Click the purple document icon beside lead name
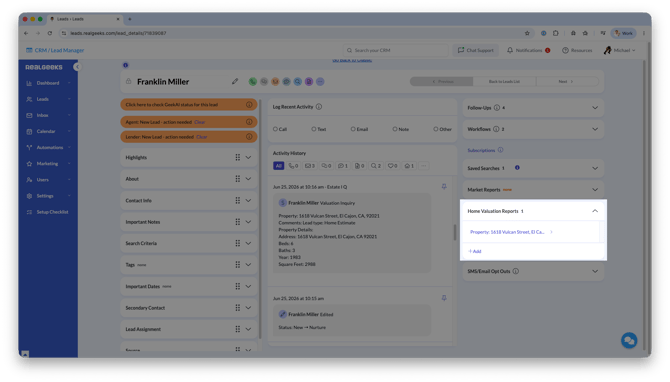This screenshot has width=670, height=382. coord(309,82)
